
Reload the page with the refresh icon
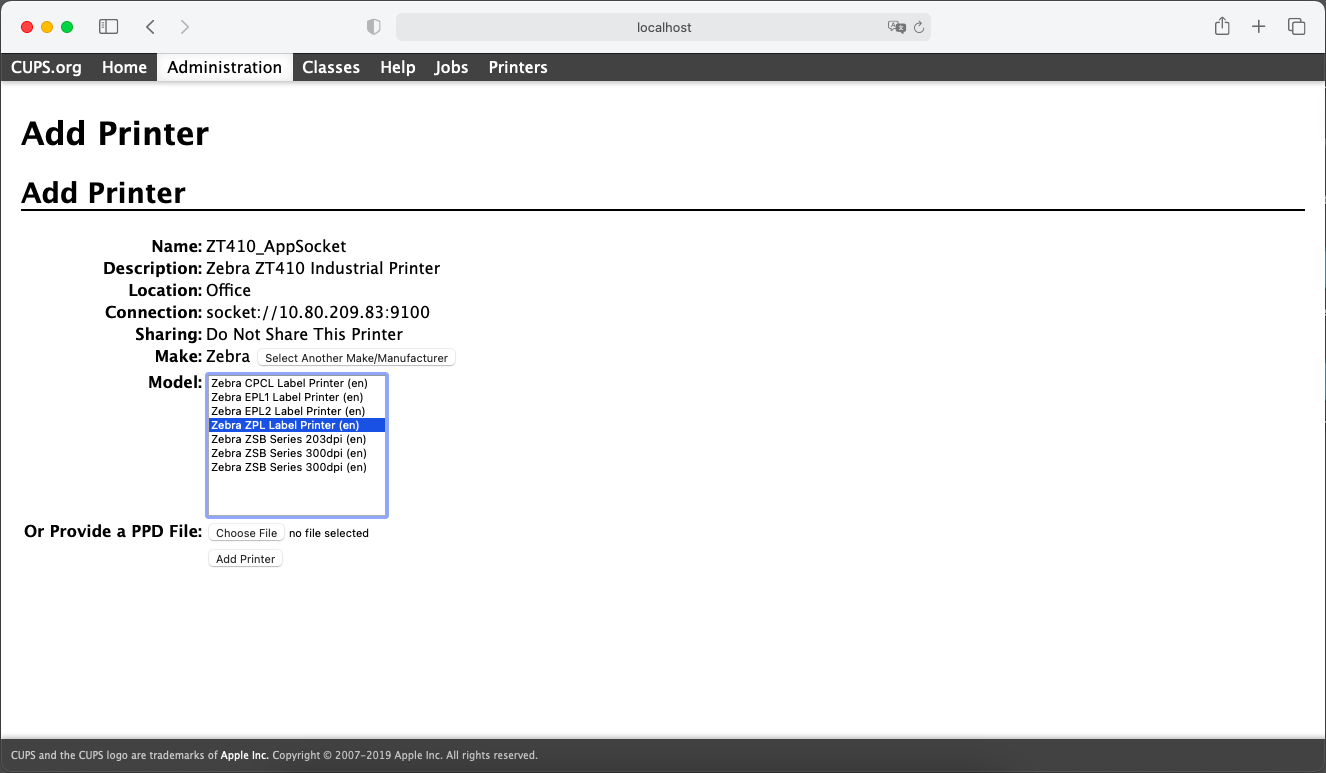click(x=919, y=27)
